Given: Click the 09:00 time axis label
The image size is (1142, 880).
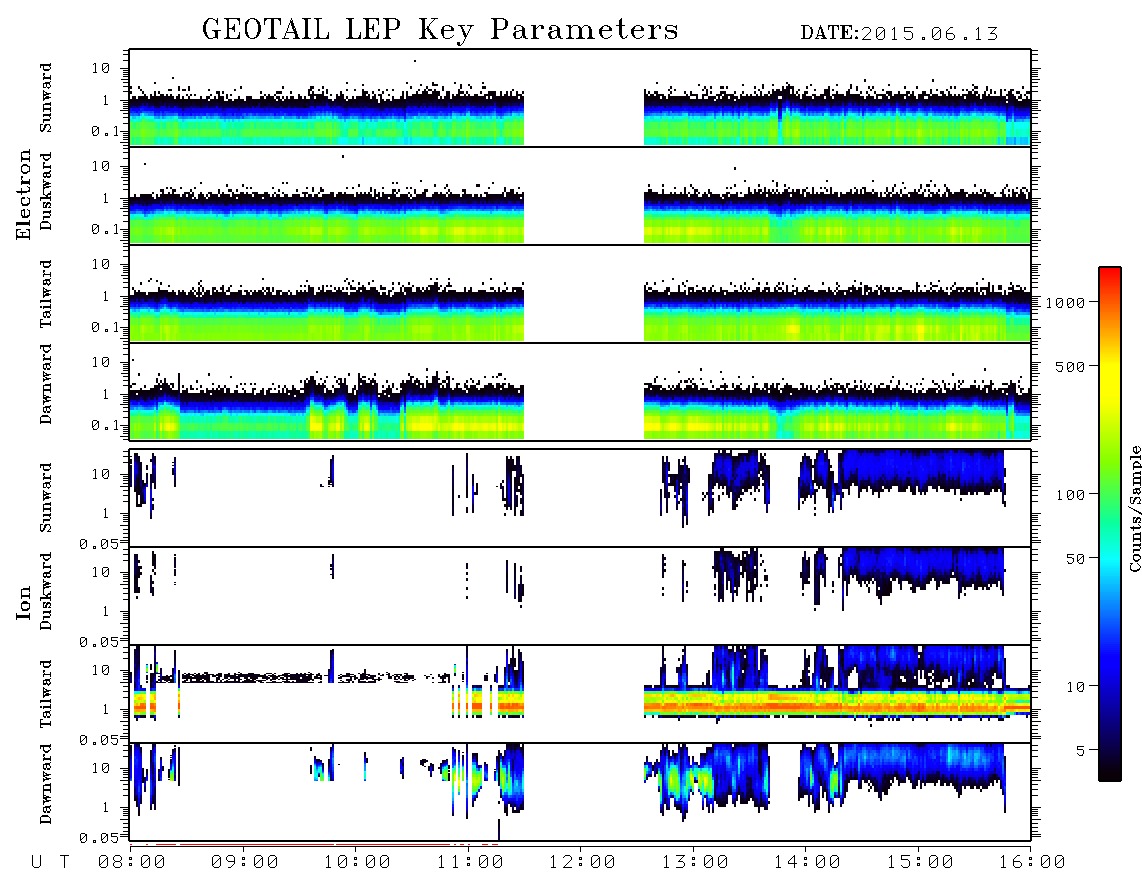Looking at the screenshot, I should [244, 863].
